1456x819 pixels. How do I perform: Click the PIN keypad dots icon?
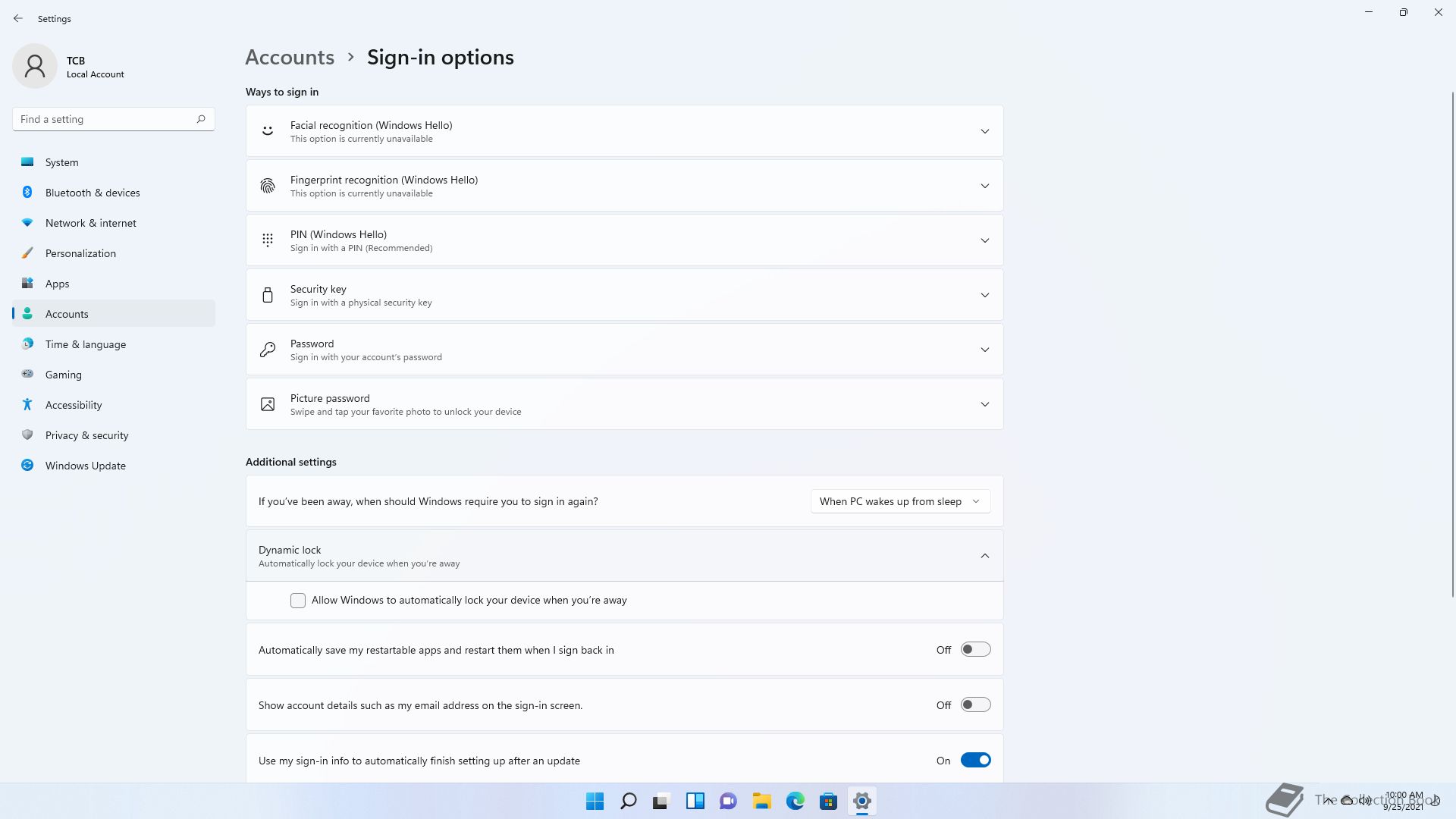pos(268,240)
